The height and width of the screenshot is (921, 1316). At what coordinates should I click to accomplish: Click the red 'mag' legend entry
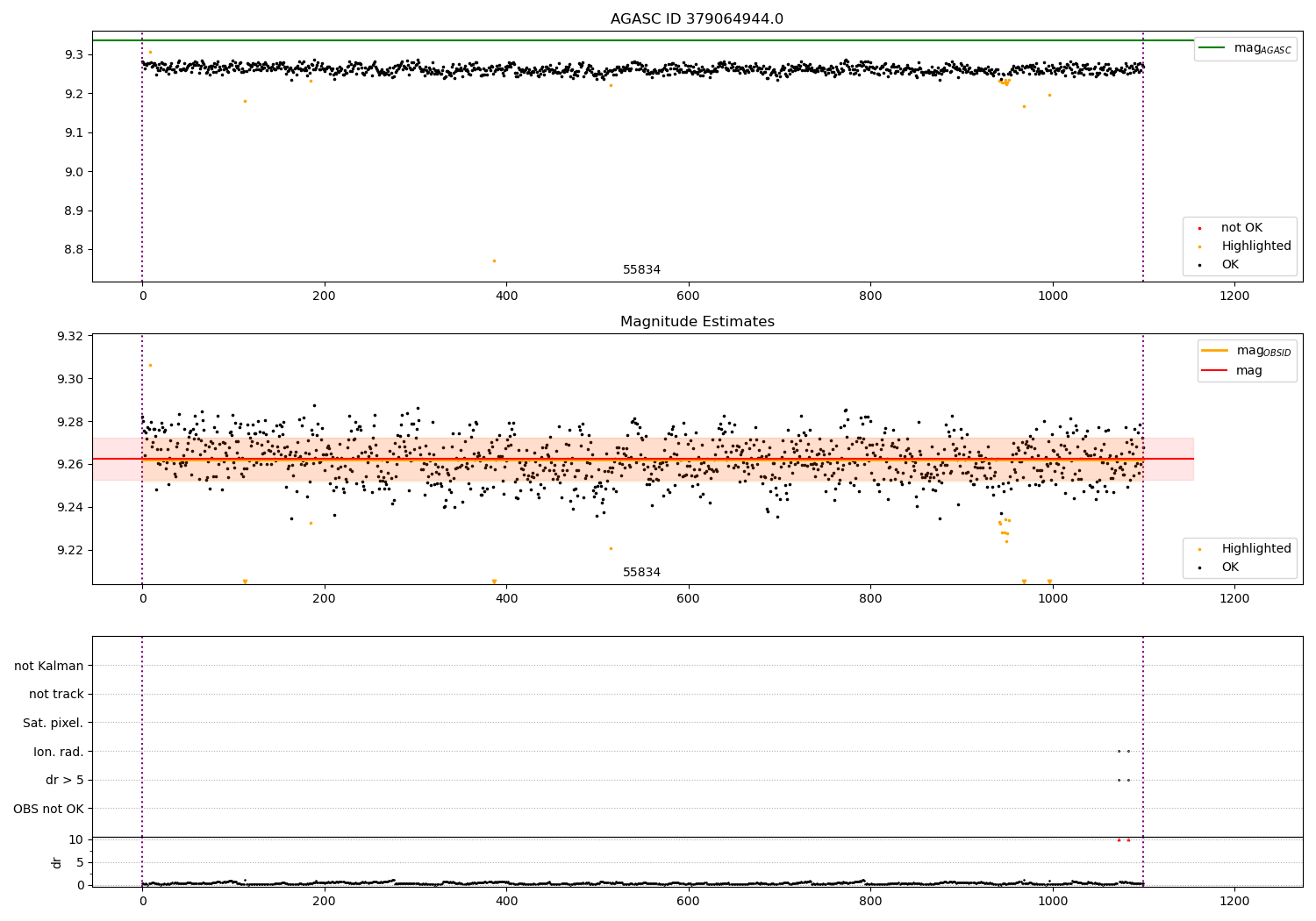click(1232, 370)
